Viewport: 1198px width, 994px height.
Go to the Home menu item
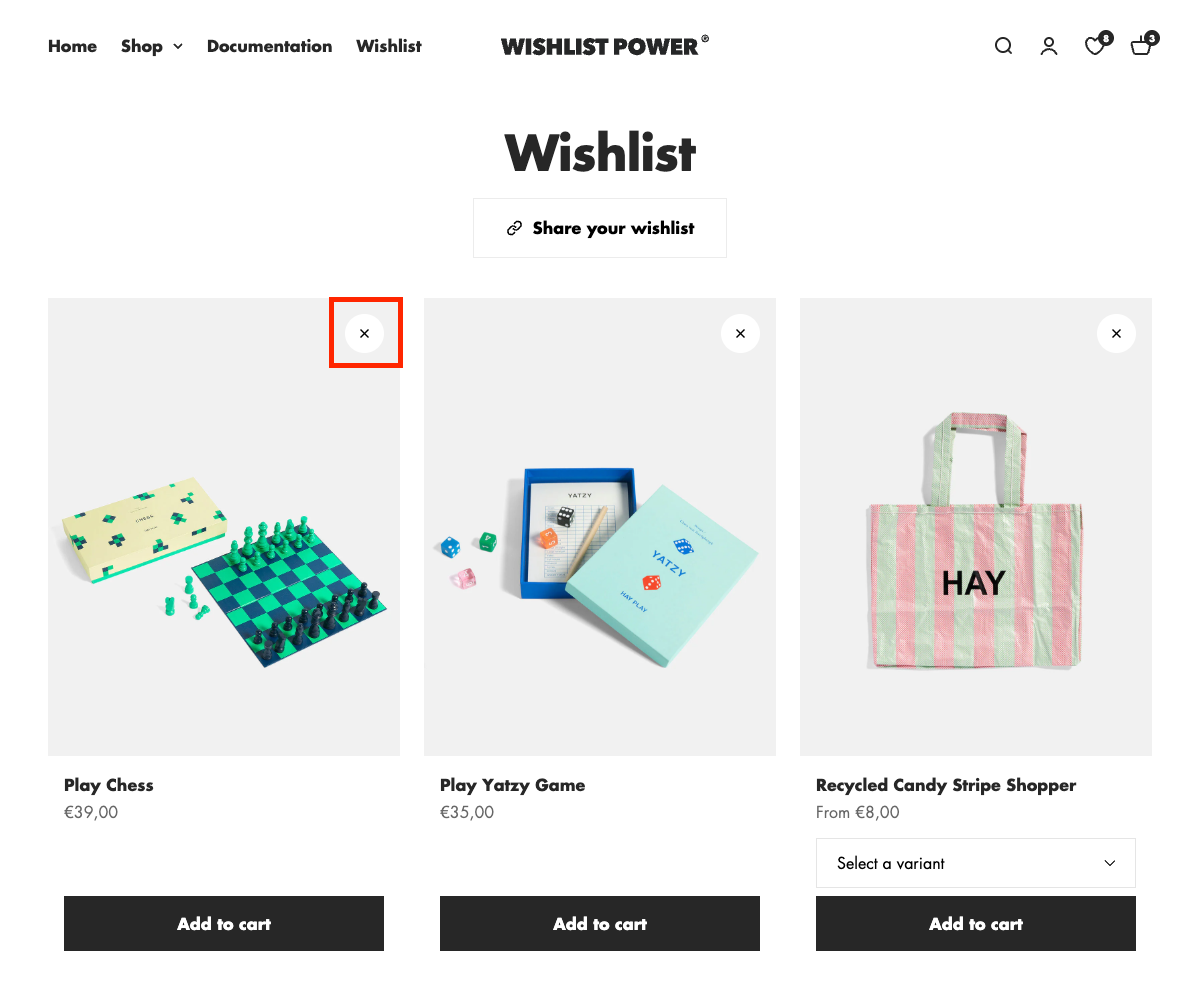[x=73, y=46]
